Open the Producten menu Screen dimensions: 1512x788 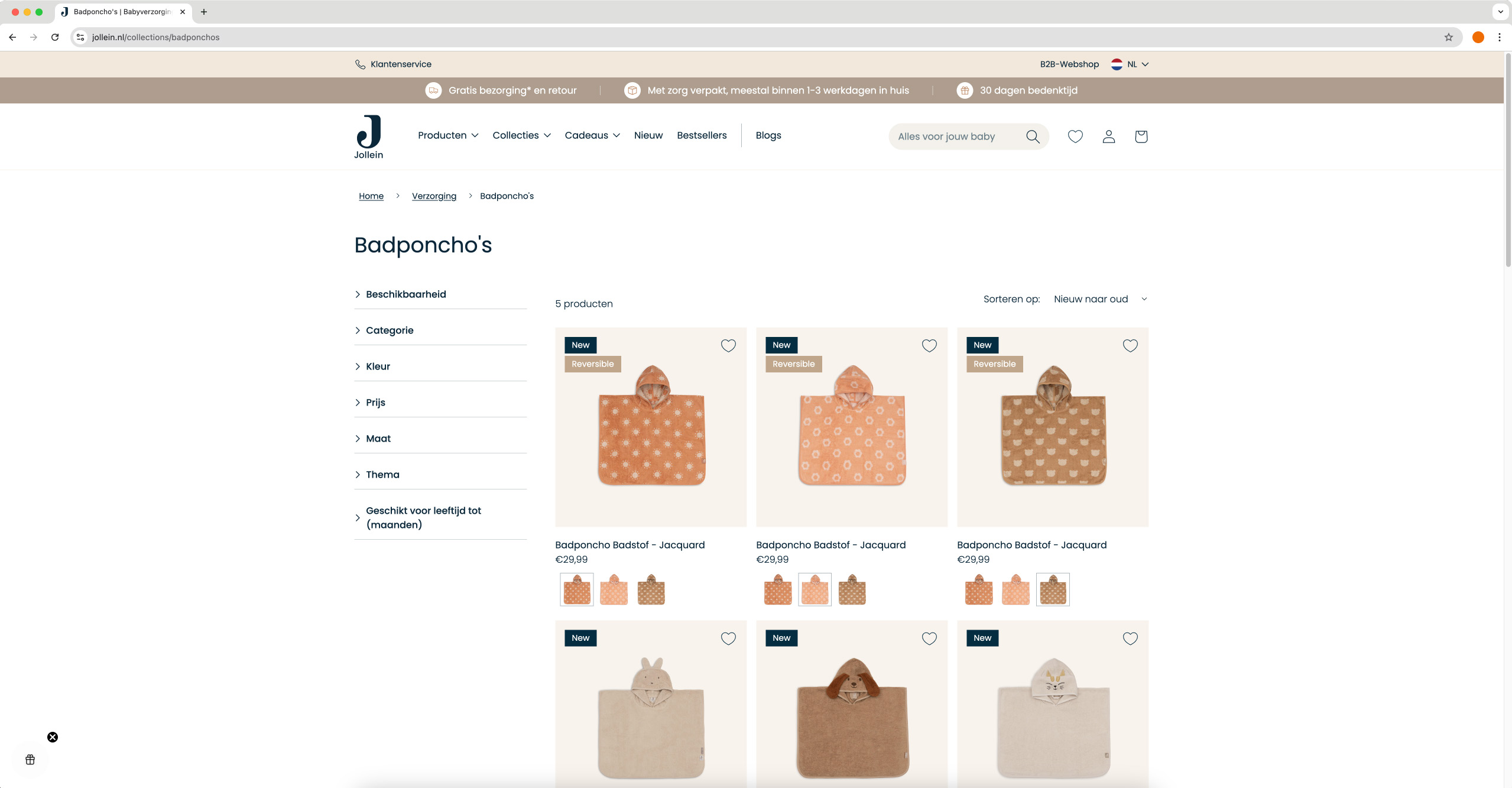click(x=448, y=135)
